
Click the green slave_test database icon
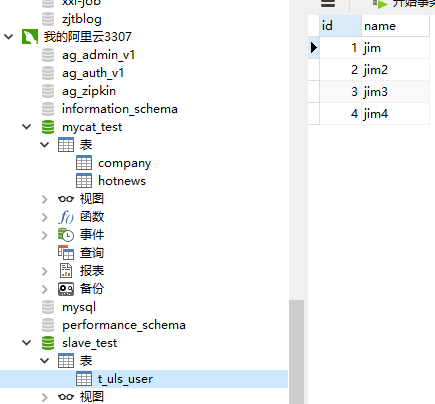click(48, 343)
